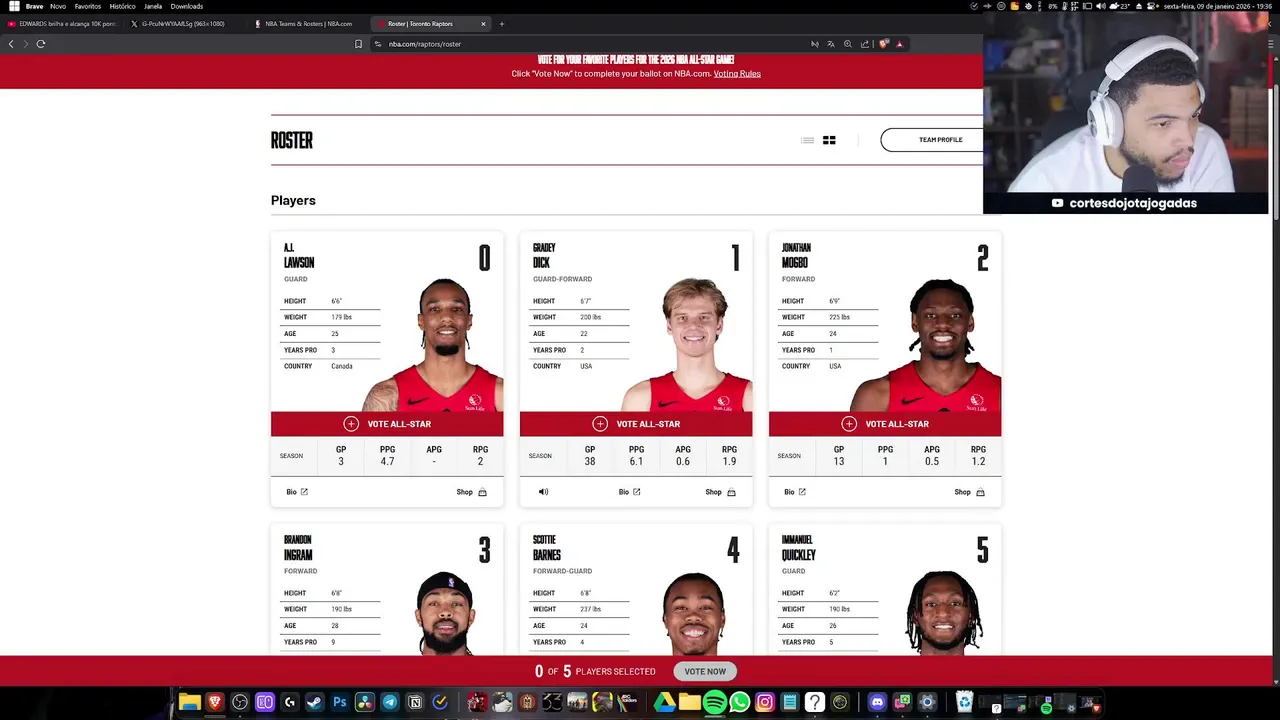This screenshot has height=720, width=1280.
Task: Open the Favoritos menu
Action: (88, 6)
